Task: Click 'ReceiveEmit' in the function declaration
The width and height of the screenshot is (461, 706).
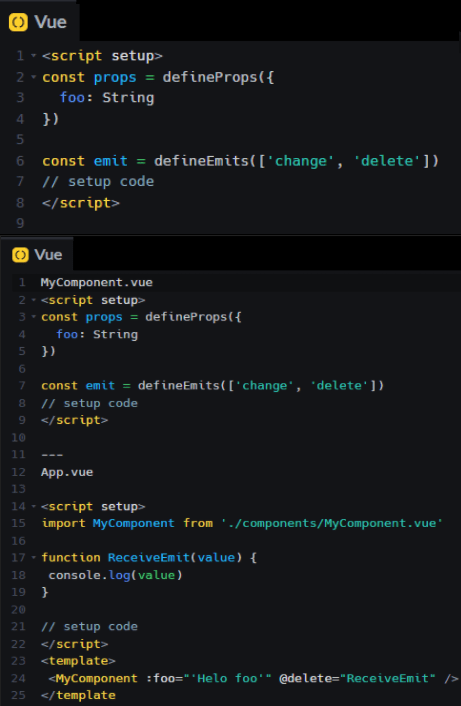Action: 149,557
